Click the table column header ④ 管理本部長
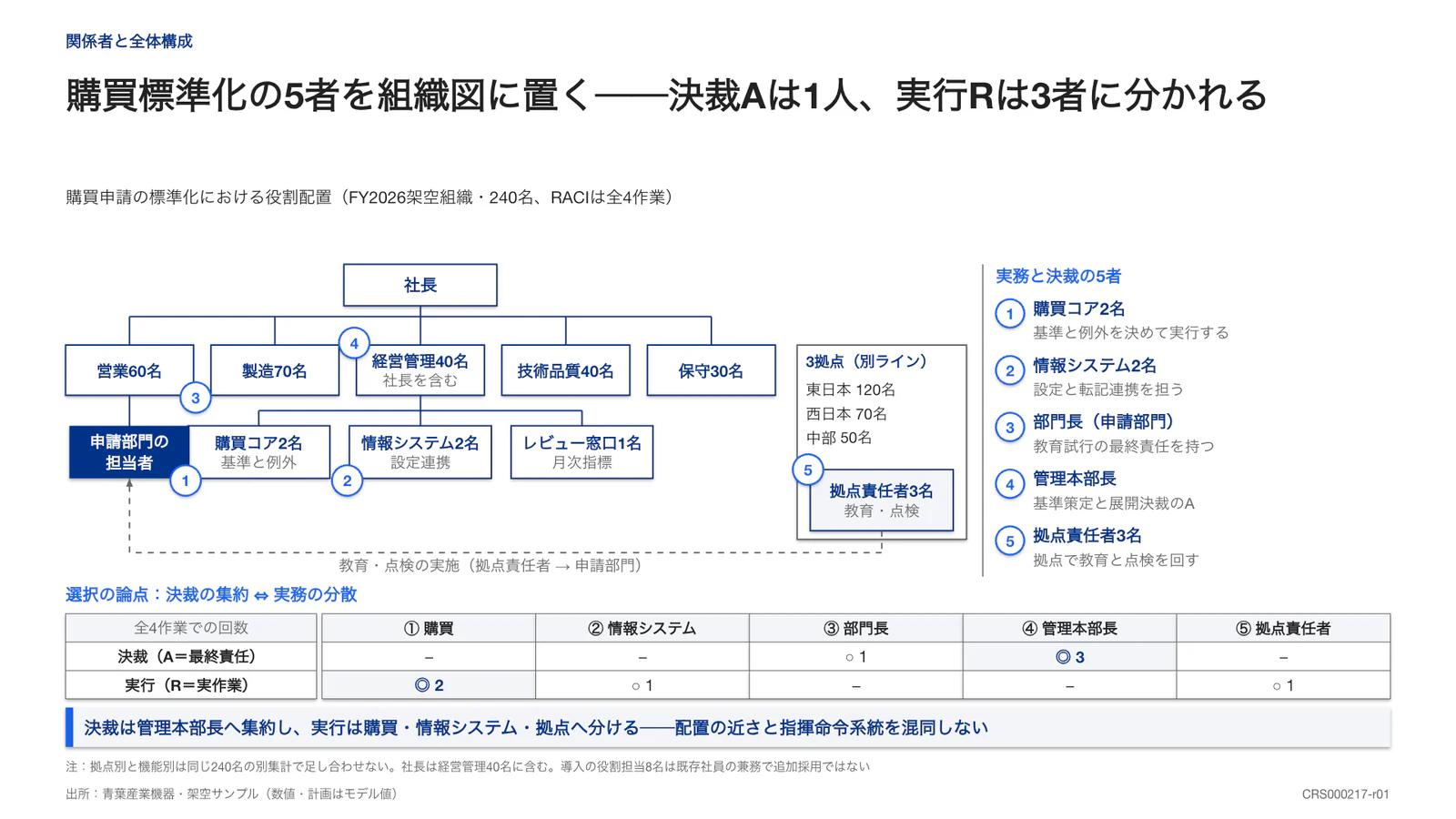This screenshot has height=819, width=1456. (1069, 628)
